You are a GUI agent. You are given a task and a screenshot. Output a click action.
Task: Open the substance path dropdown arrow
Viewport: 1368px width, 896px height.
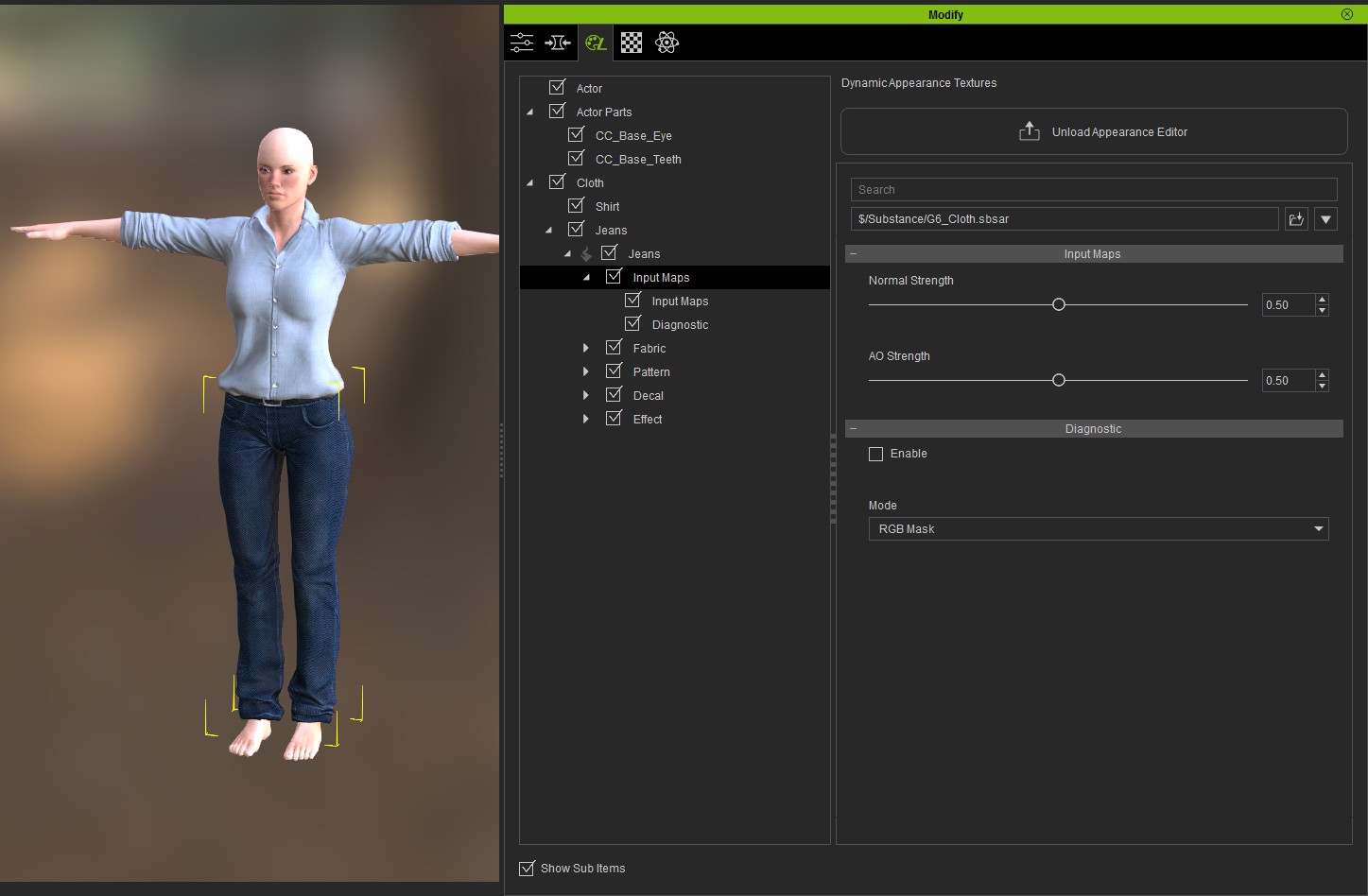pyautogui.click(x=1325, y=219)
